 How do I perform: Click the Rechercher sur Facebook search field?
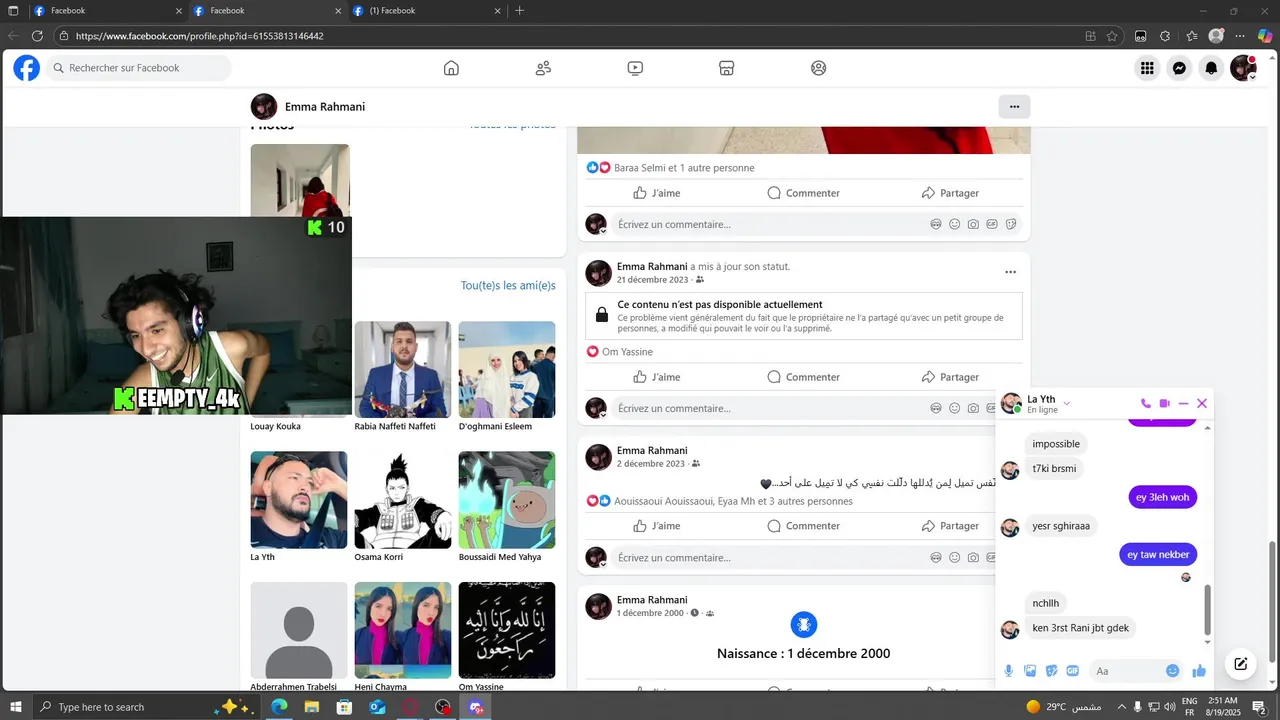click(x=138, y=68)
